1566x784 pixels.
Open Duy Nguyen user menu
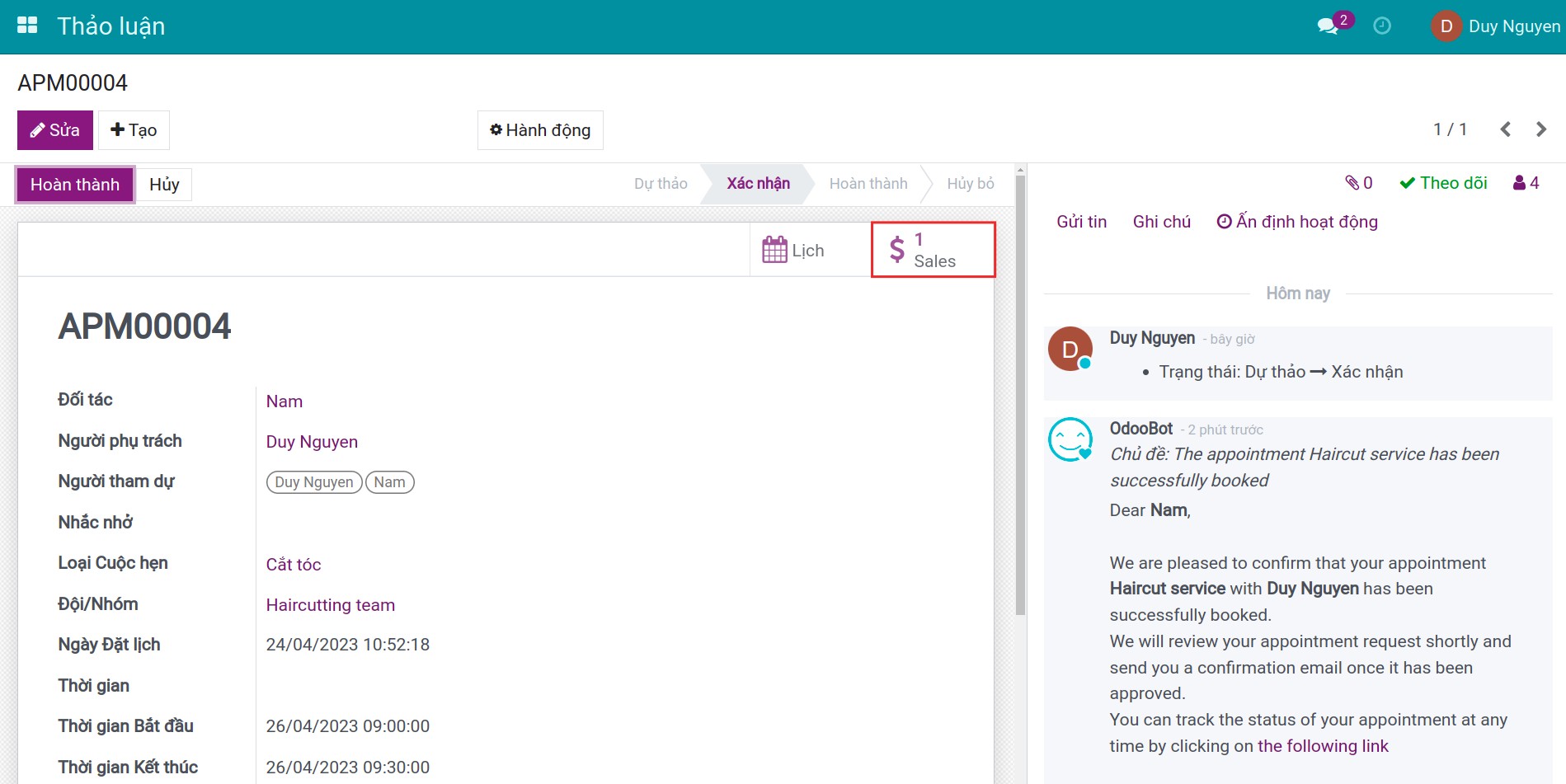(x=1513, y=26)
